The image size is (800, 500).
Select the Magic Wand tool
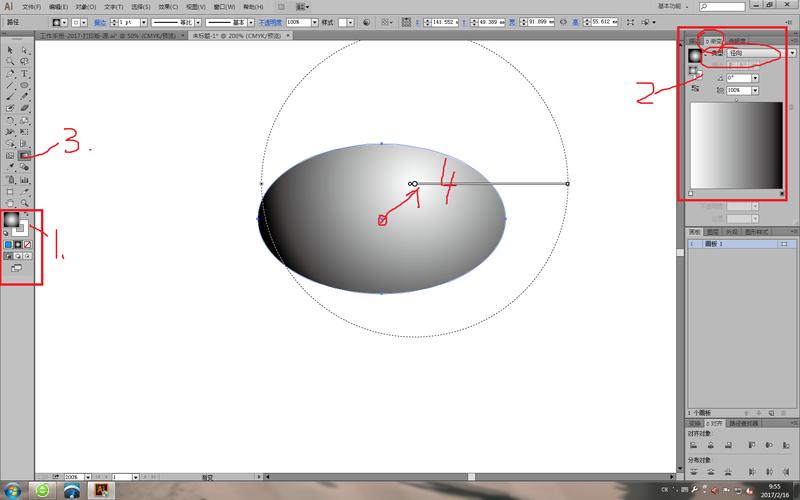pos(10,61)
